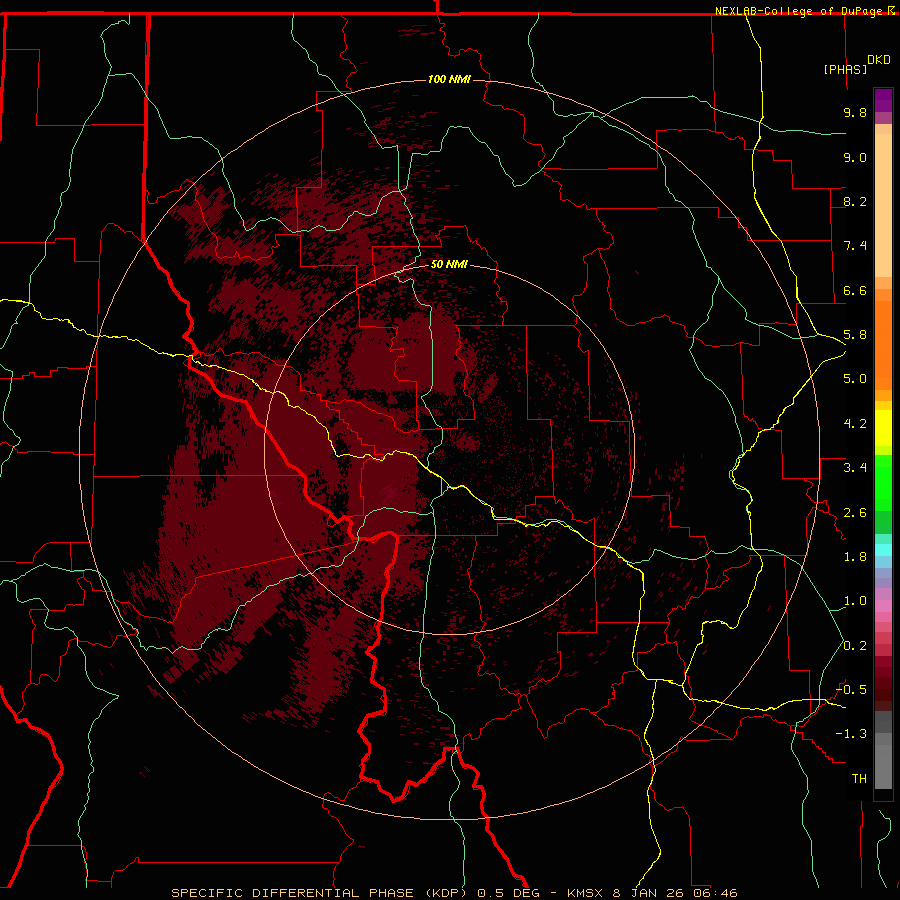This screenshot has height=900, width=900.
Task: Click the DKD label above the color scale
Action: (879, 60)
